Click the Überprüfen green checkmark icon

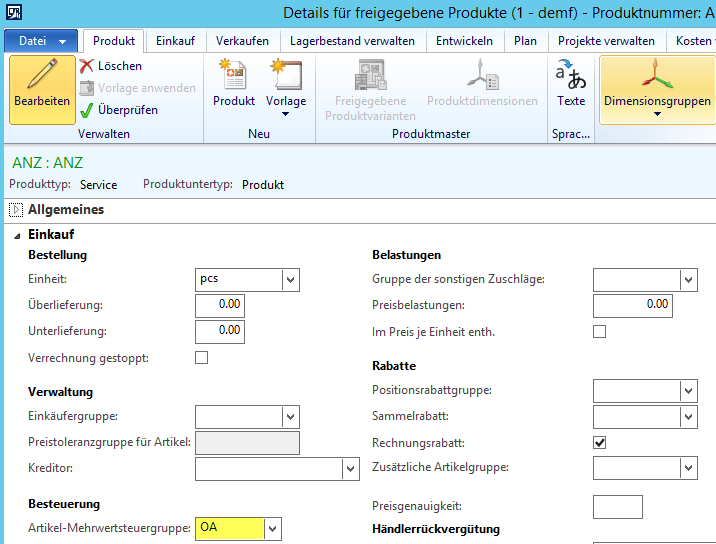pyautogui.click(x=87, y=110)
